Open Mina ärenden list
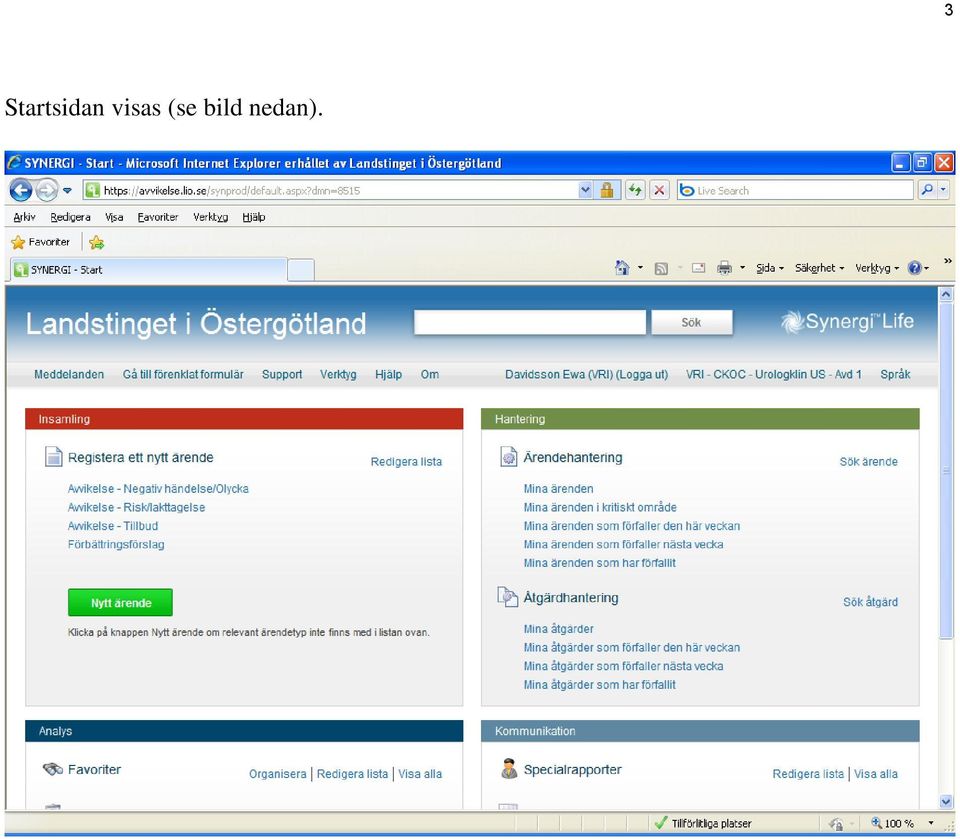The width and height of the screenshot is (960, 839). [558, 489]
